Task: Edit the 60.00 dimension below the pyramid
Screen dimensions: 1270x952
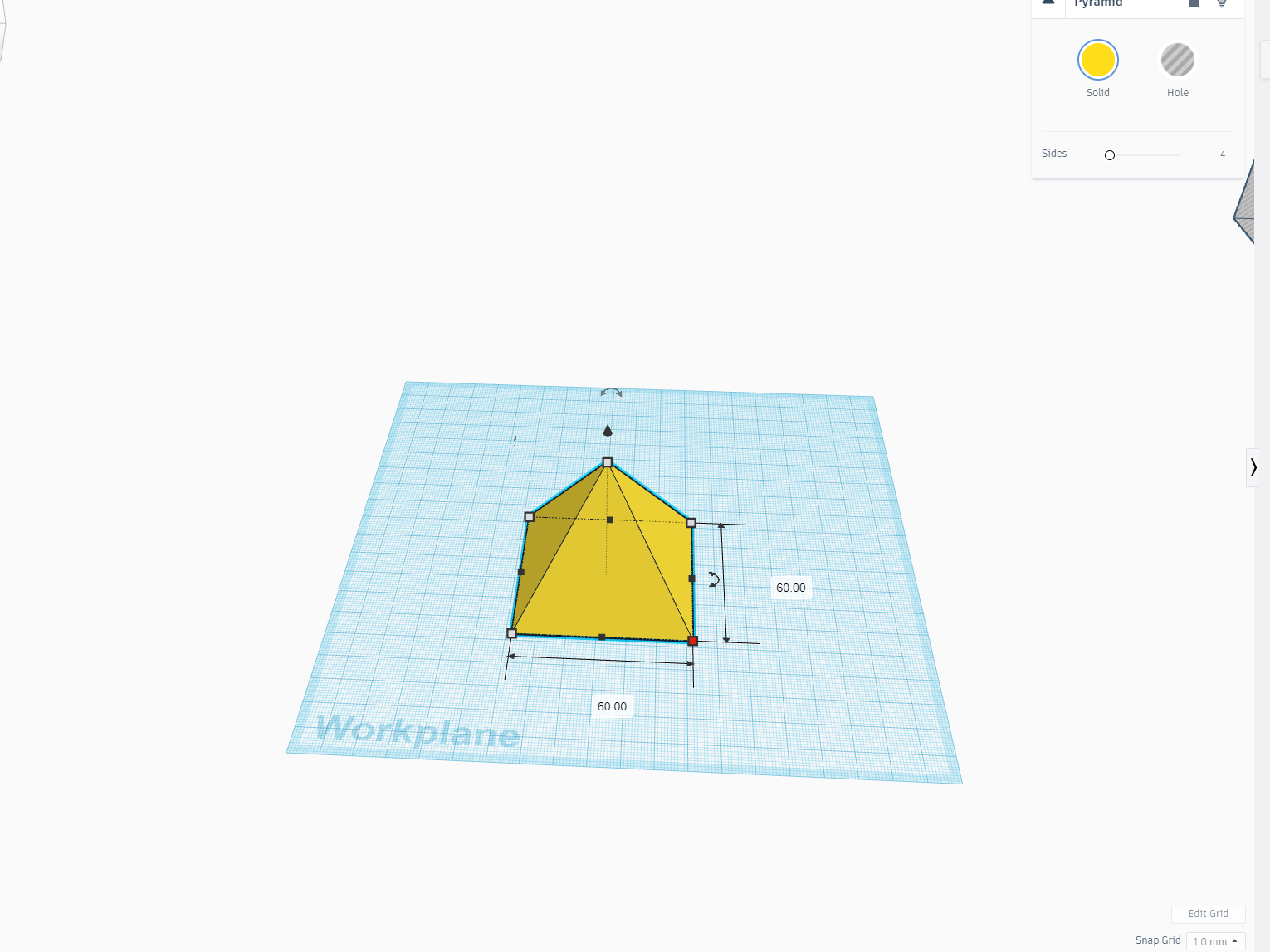Action: point(612,706)
